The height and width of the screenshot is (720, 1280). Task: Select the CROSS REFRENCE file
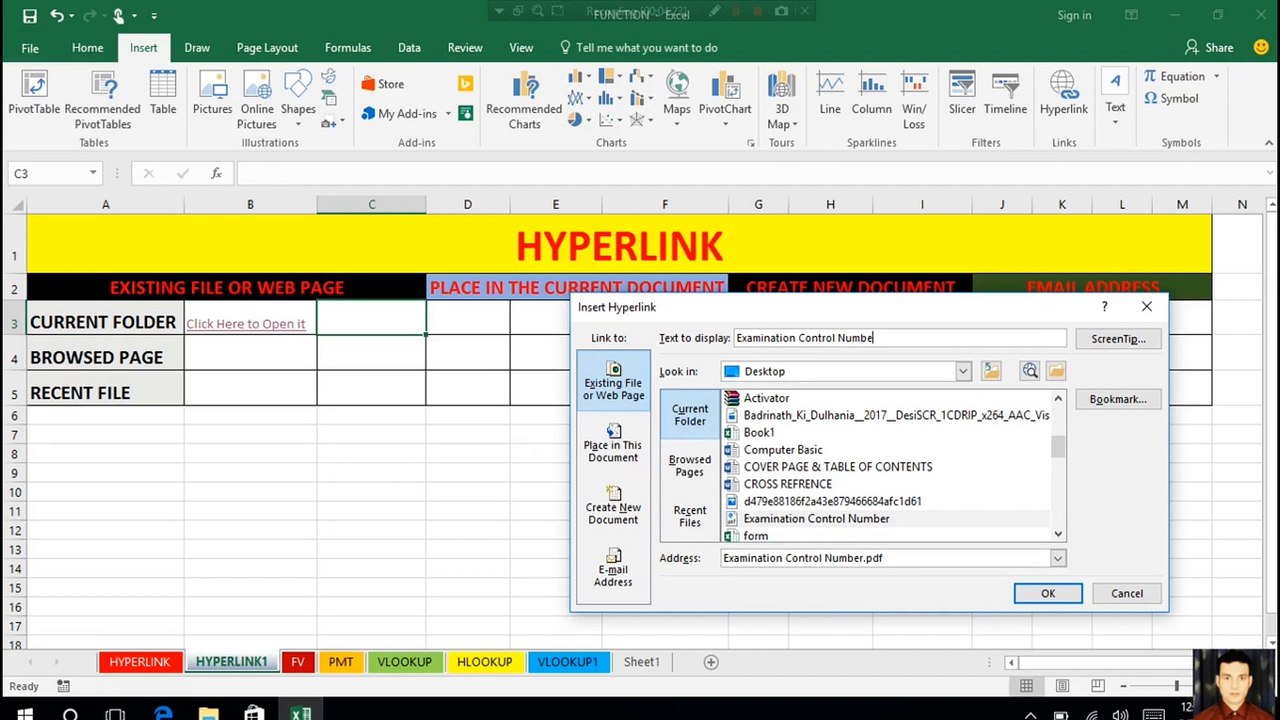click(x=787, y=484)
